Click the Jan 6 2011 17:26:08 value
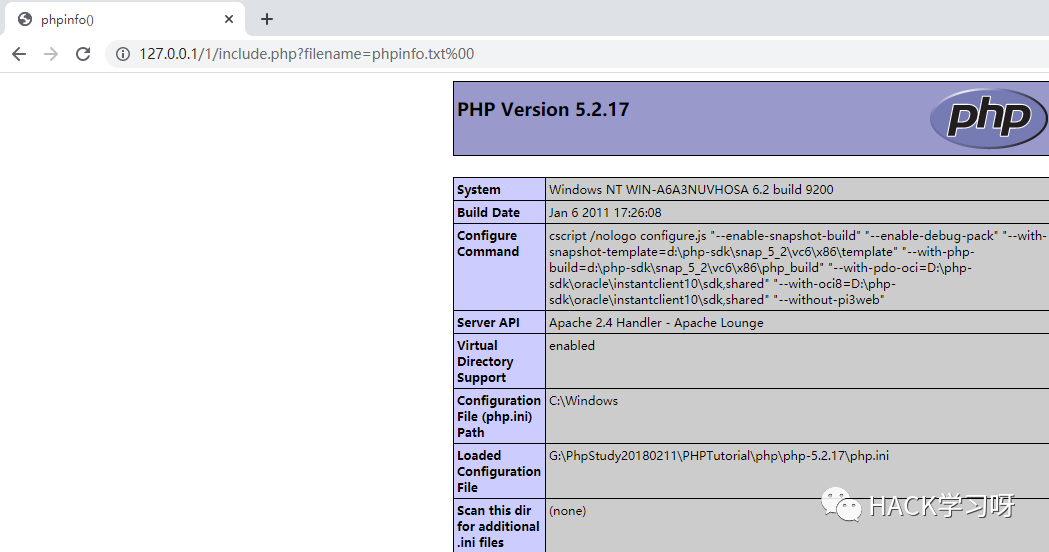1049x552 pixels. tap(605, 212)
